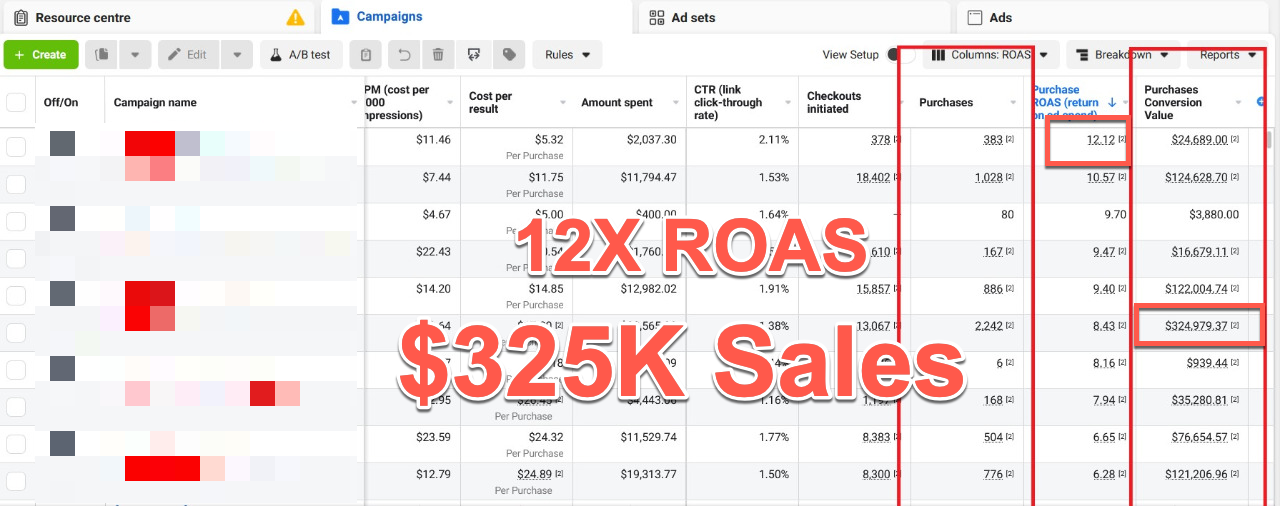The image size is (1280, 506).
Task: Click the Tag label icon
Action: coord(509,55)
